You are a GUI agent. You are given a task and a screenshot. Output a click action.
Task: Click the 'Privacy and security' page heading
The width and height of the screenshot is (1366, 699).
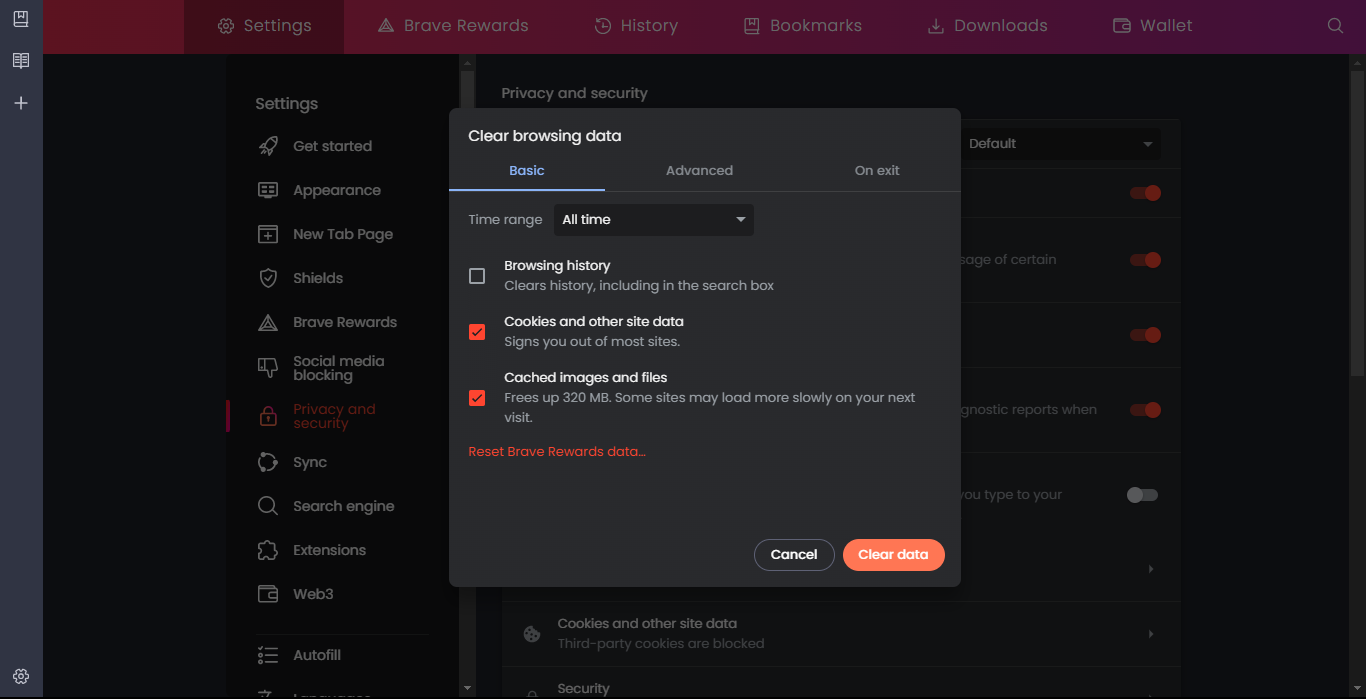[x=574, y=93]
